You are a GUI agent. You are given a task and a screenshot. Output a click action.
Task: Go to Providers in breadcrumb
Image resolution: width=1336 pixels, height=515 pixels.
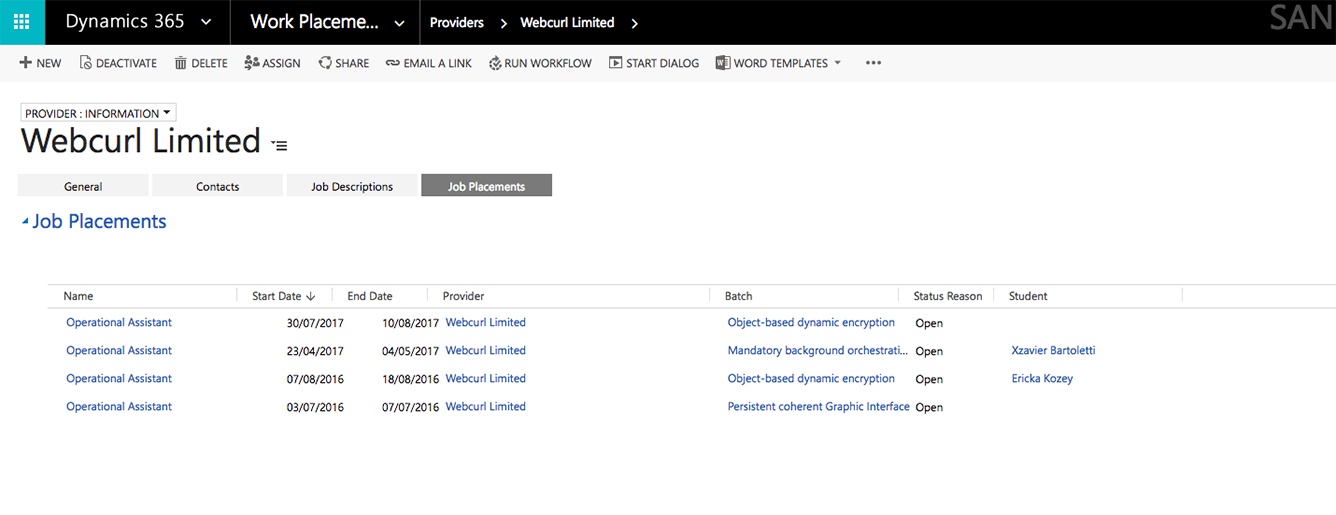[457, 22]
